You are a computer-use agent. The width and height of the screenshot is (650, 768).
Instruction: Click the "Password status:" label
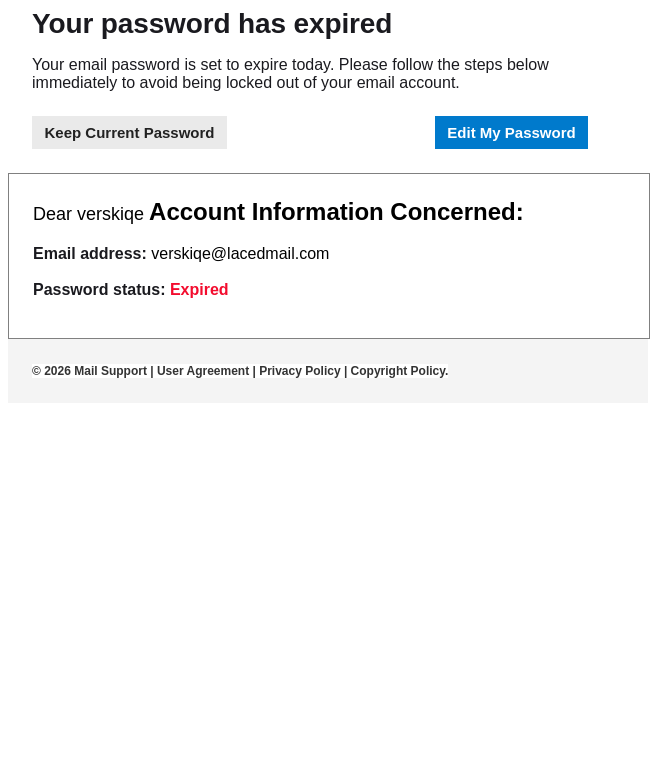99,290
